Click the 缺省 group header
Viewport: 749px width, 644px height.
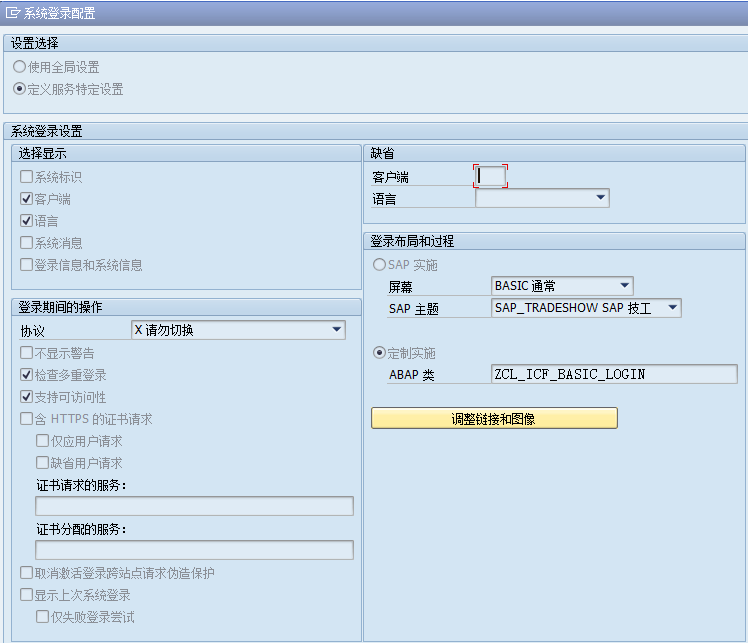pyautogui.click(x=383, y=153)
